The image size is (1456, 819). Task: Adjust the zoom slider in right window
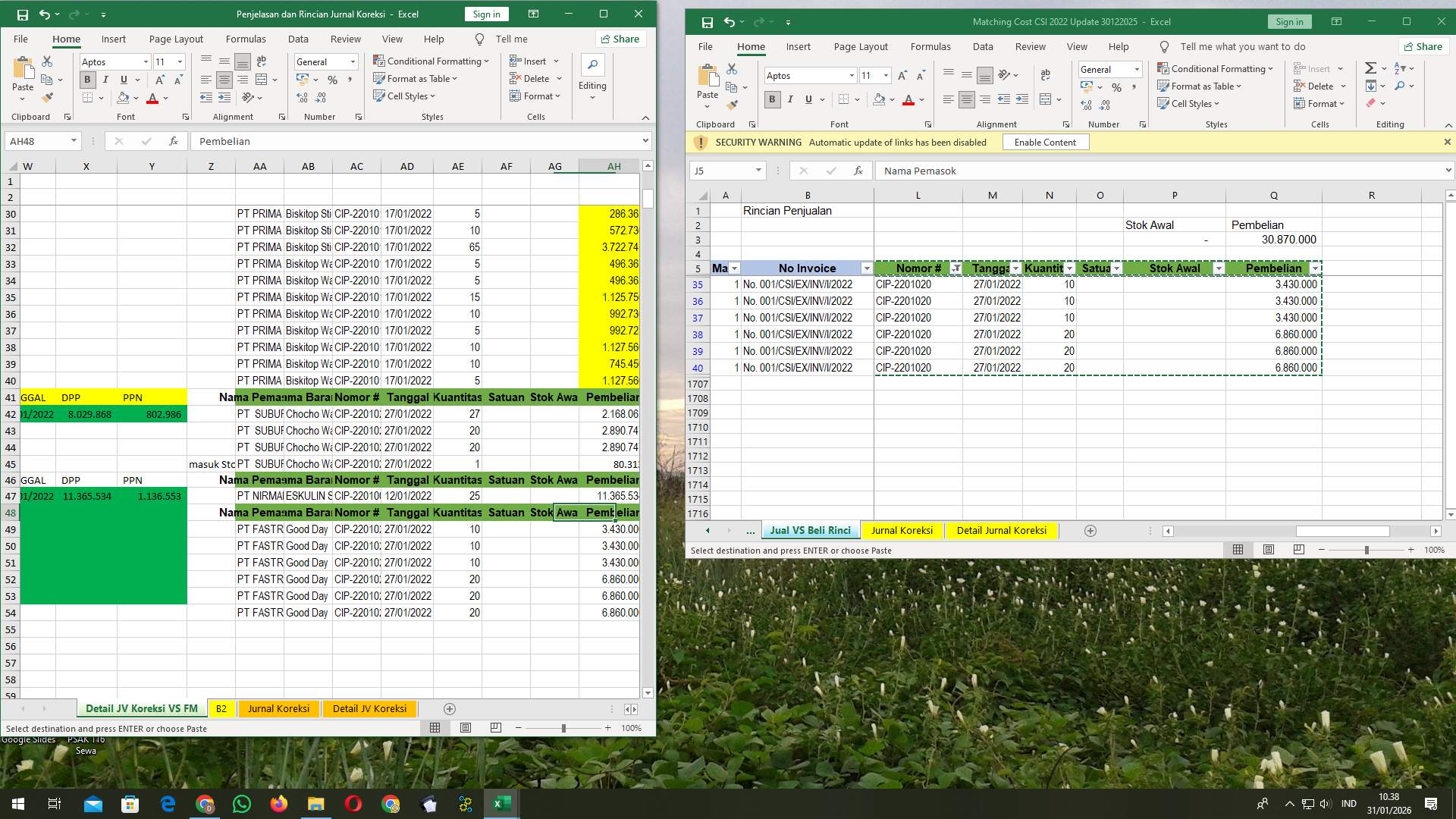tap(1365, 550)
